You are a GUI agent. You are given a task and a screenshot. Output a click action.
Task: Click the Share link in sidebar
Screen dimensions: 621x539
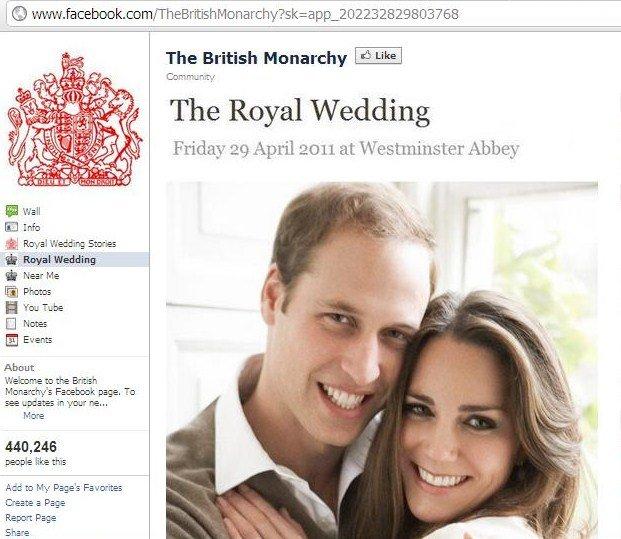[x=17, y=533]
